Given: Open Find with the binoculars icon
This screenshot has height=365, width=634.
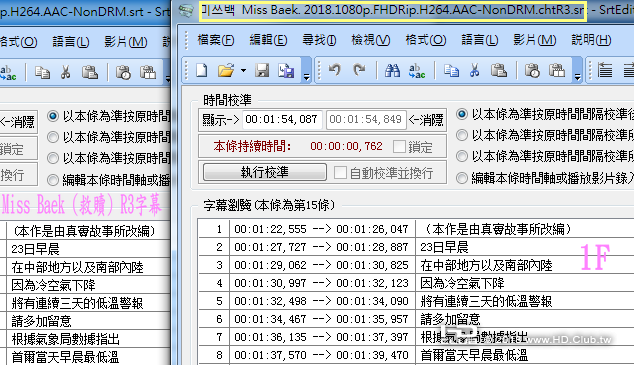Looking at the screenshot, I should click(x=392, y=71).
